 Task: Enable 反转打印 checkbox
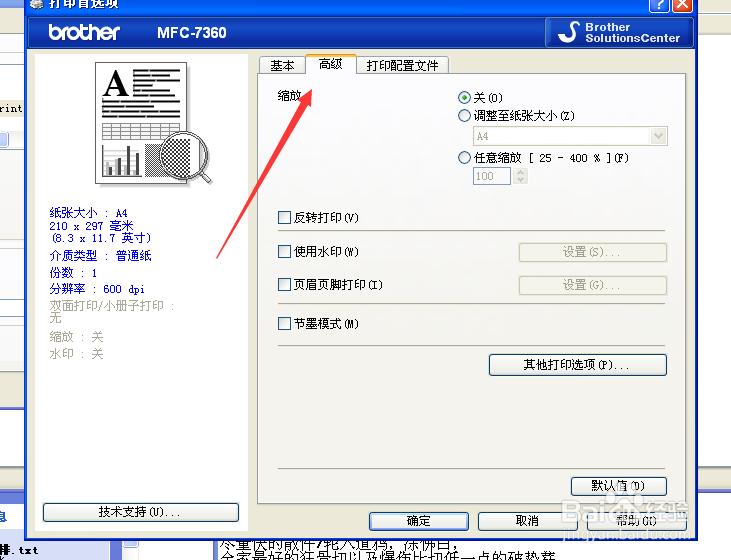click(x=284, y=217)
